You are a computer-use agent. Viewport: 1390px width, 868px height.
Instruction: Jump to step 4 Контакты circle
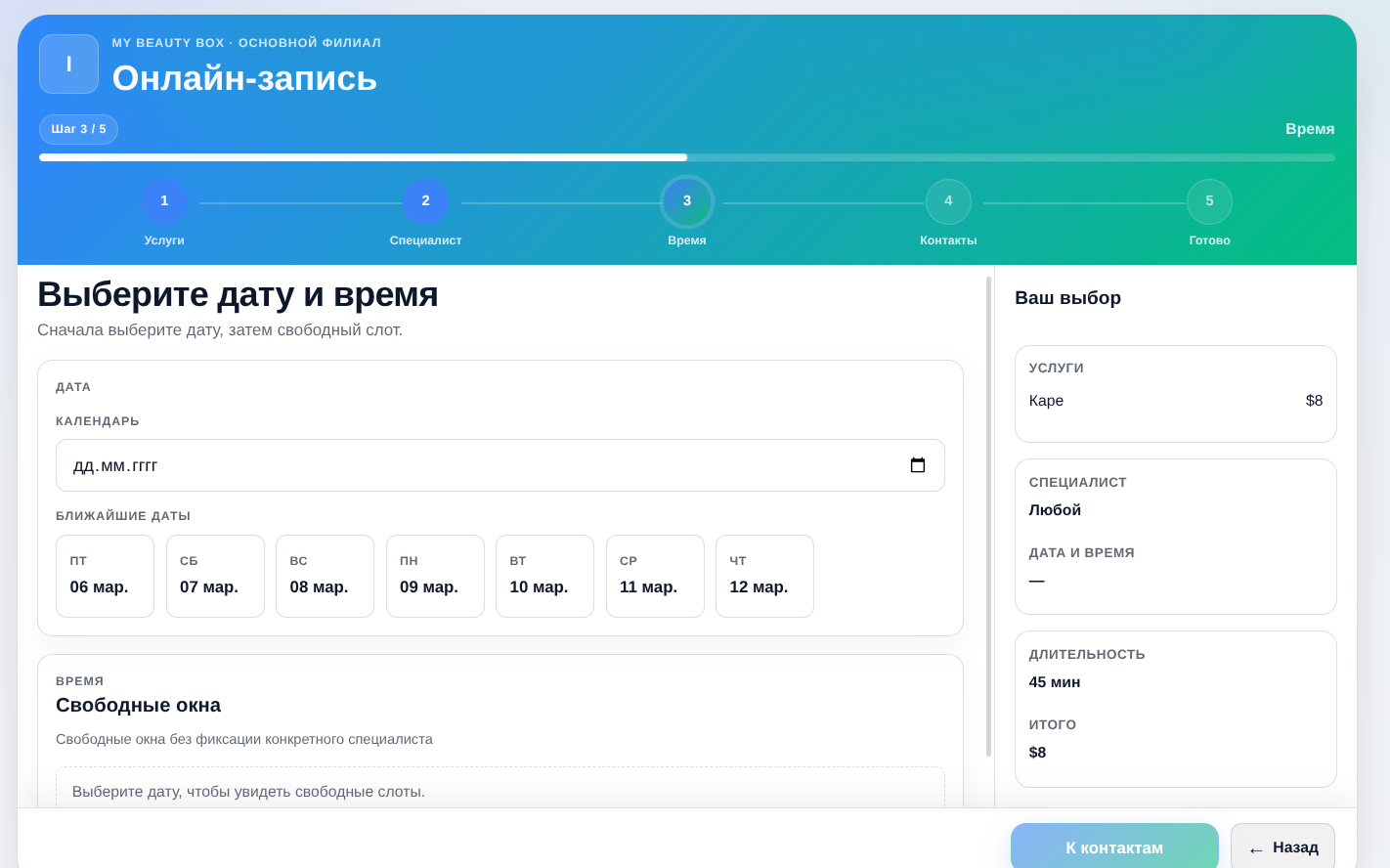pyautogui.click(x=948, y=201)
